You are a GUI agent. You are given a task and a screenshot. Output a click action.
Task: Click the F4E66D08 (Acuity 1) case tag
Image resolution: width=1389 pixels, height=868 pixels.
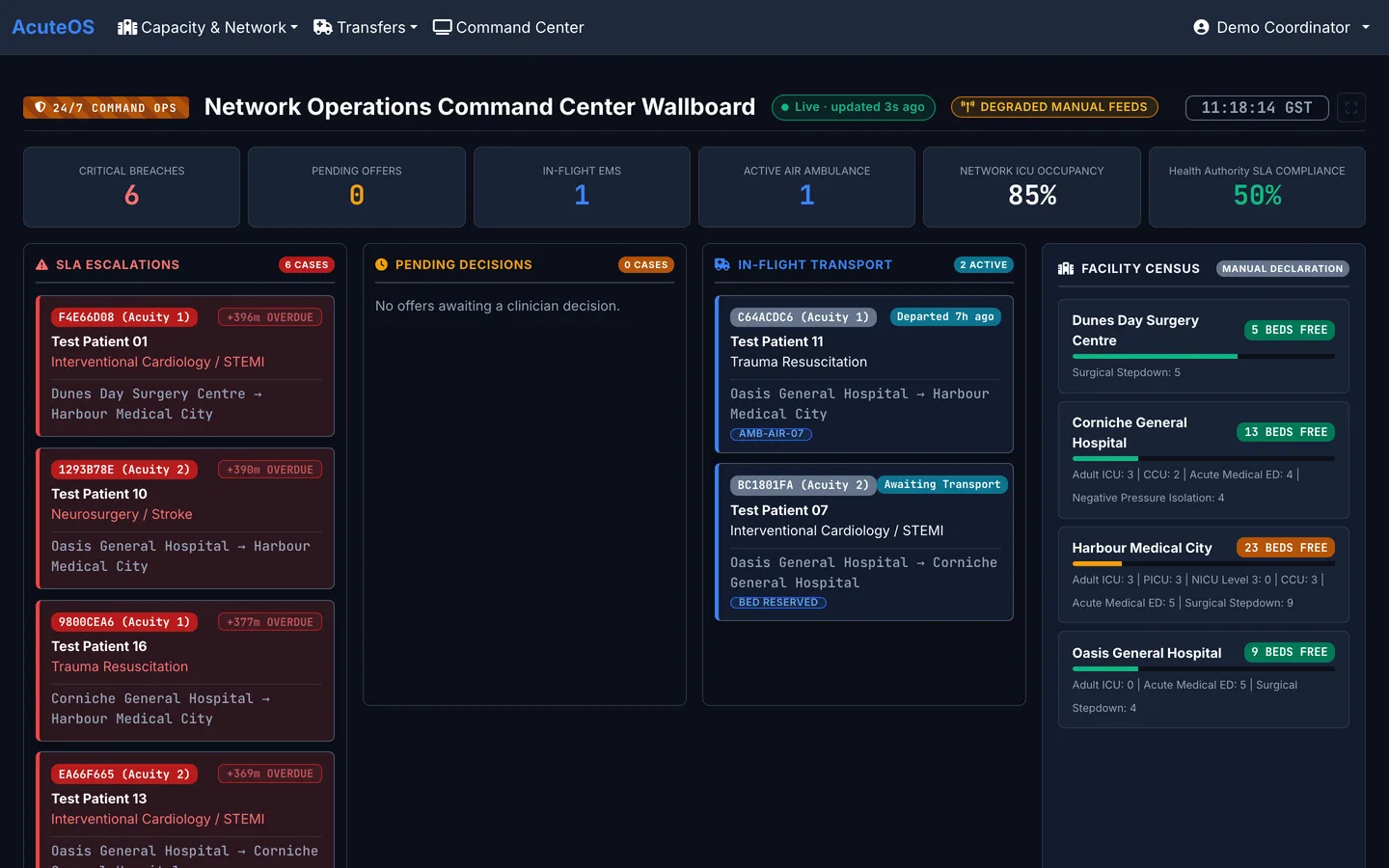coord(124,317)
